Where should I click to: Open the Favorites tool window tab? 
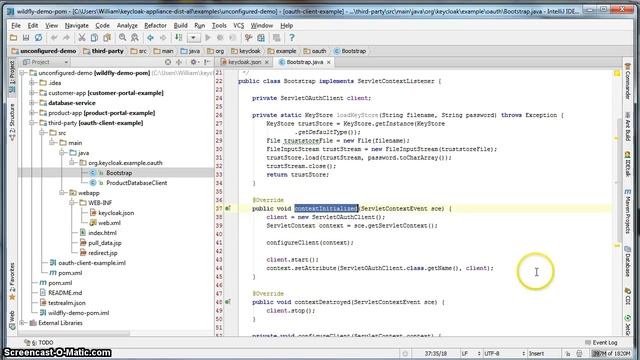click(x=12, y=282)
